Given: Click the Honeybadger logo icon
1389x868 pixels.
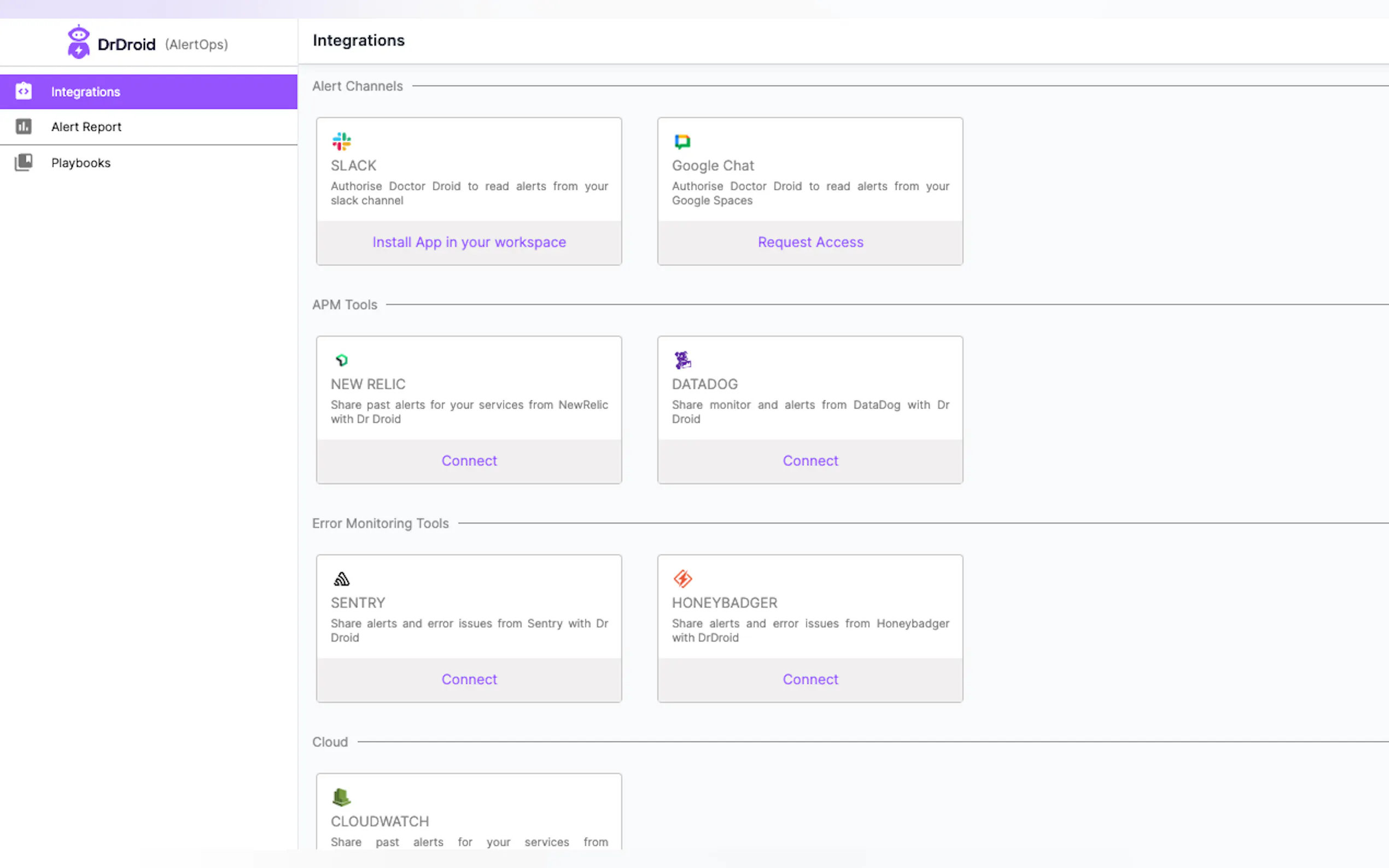Looking at the screenshot, I should click(682, 579).
